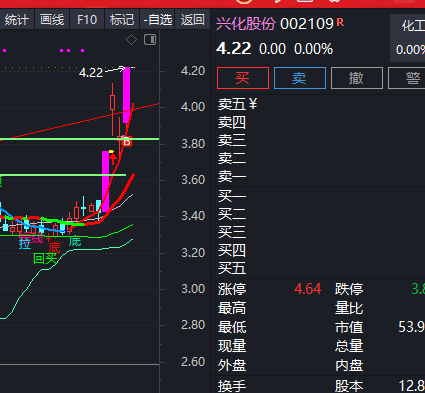
Task: Click the 0.00% change percentage
Action: (313, 49)
